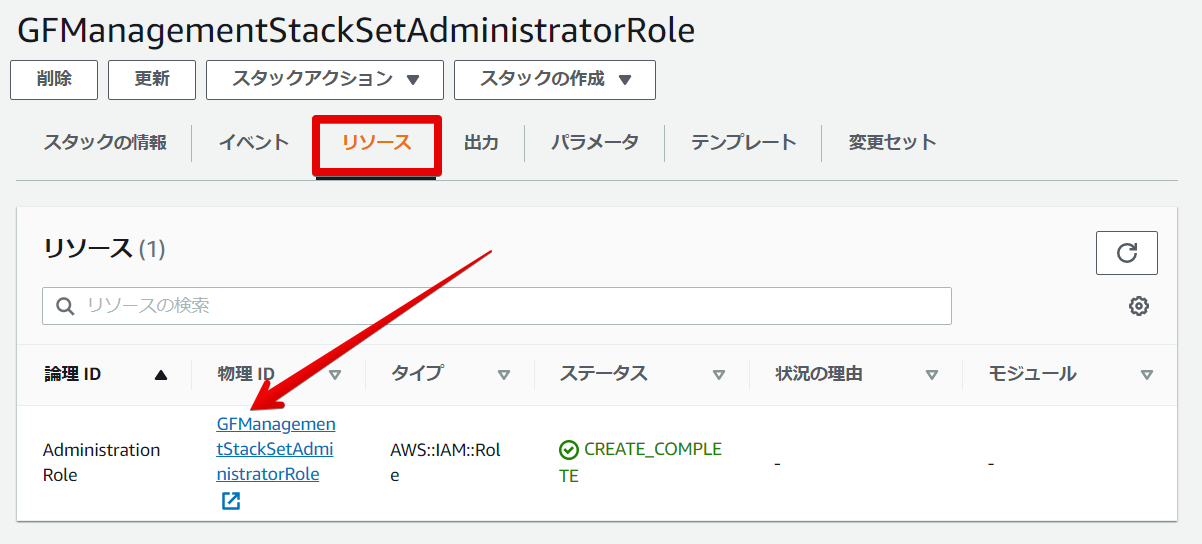Open the パラメータ tab
The width and height of the screenshot is (1202, 544).
pos(595,142)
